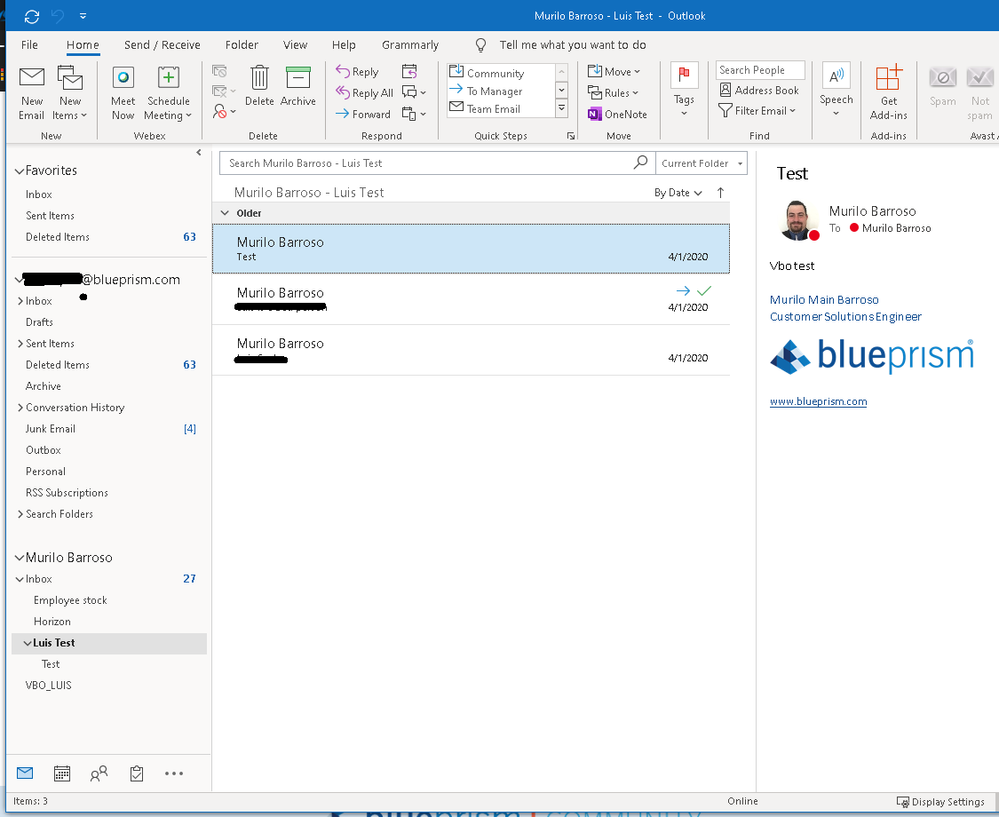Send message to OneNote
999x817 pixels.
click(617, 114)
